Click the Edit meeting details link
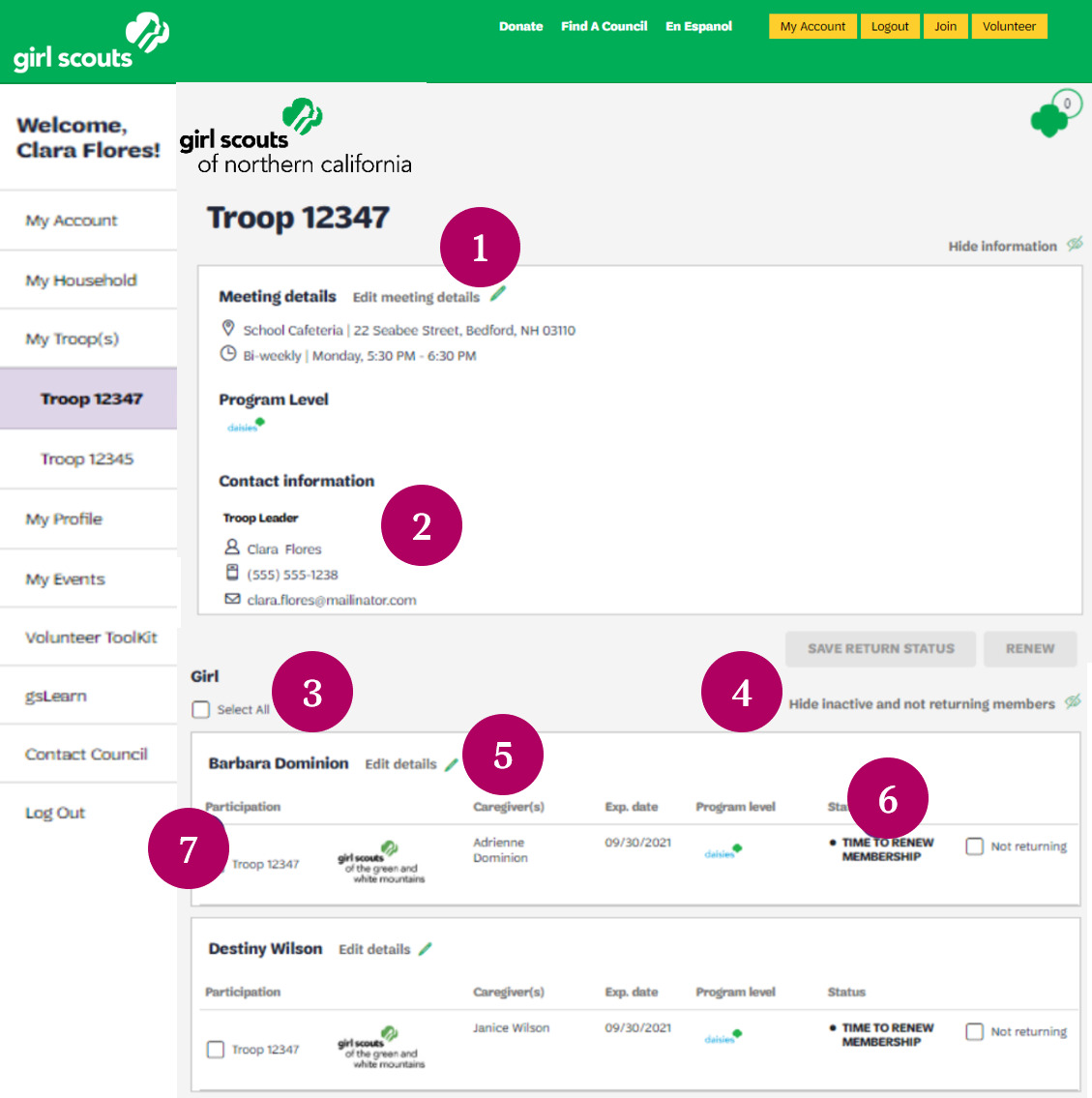Screen dimensions: 1092x1098 click(416, 297)
